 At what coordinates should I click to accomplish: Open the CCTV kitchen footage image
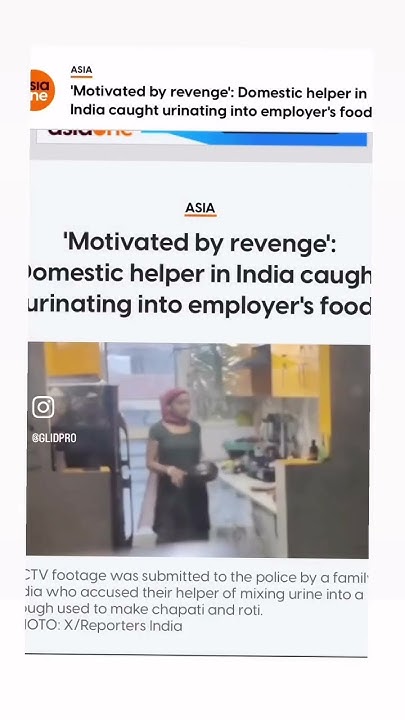198,450
